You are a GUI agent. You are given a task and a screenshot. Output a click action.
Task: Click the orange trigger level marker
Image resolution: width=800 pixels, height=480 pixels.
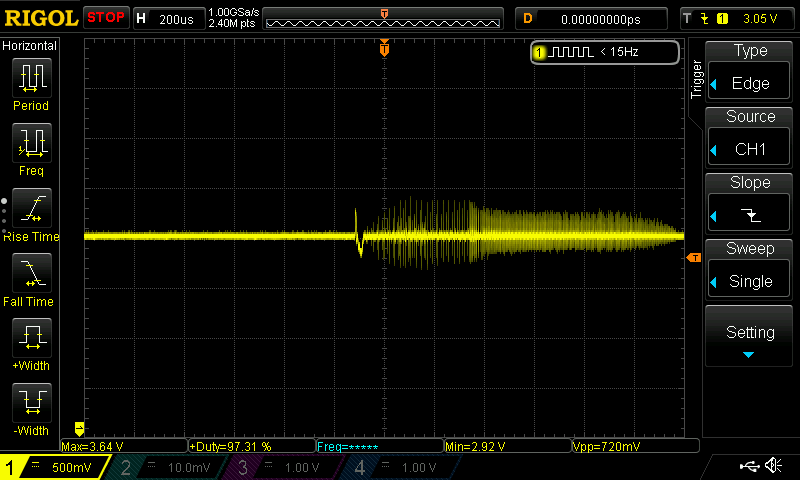694,258
